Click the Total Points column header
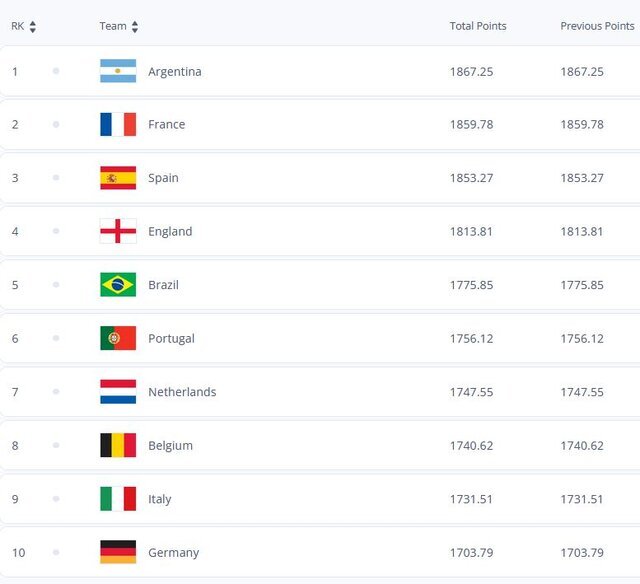This screenshot has height=584, width=640. click(478, 26)
